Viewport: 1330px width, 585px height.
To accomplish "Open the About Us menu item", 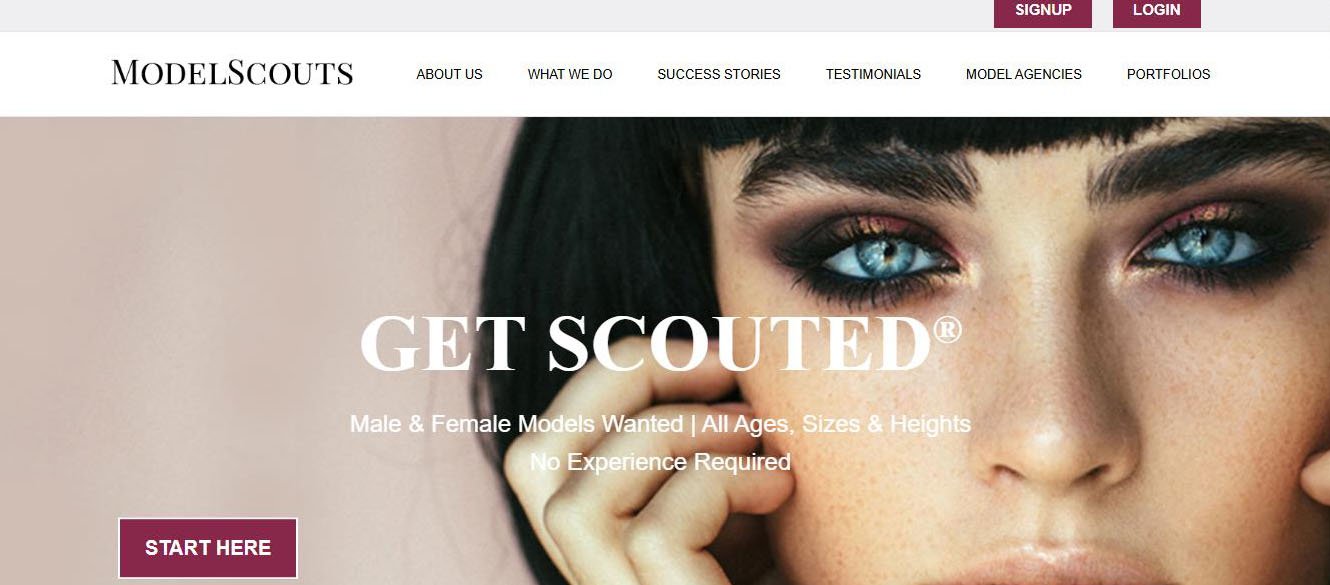I will tap(449, 74).
